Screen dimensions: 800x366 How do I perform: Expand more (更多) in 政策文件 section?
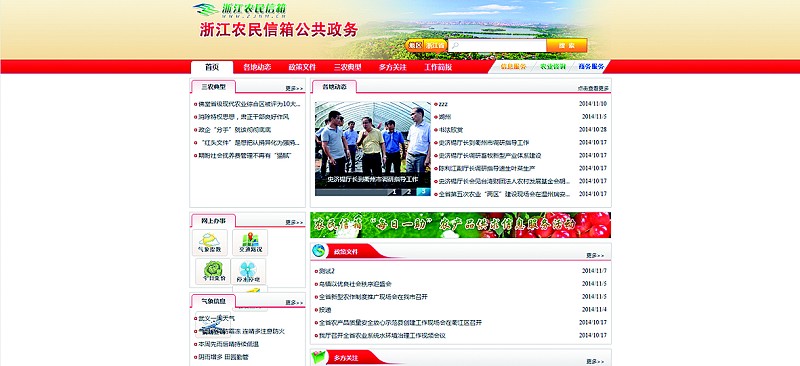pyautogui.click(x=595, y=255)
